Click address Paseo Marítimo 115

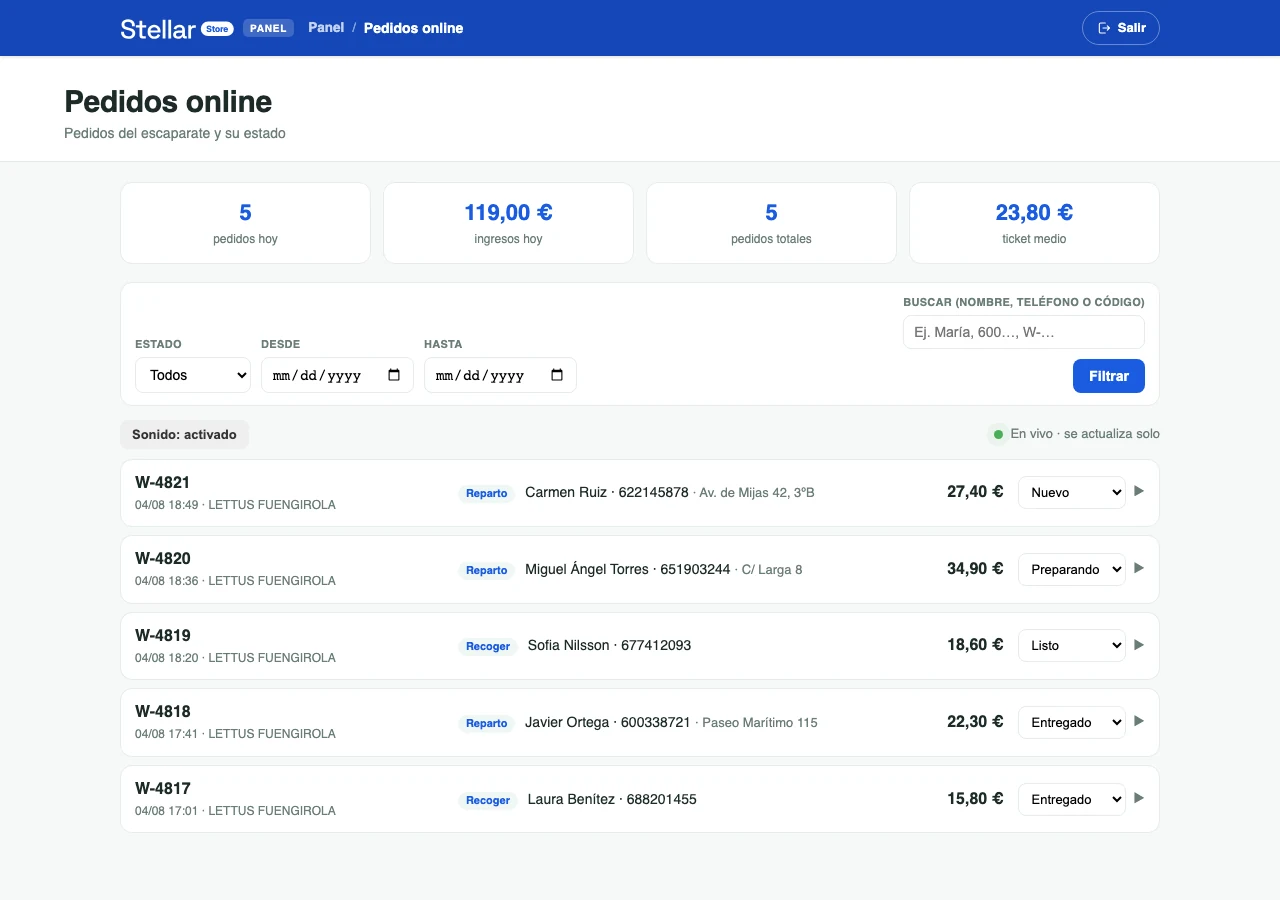760,723
